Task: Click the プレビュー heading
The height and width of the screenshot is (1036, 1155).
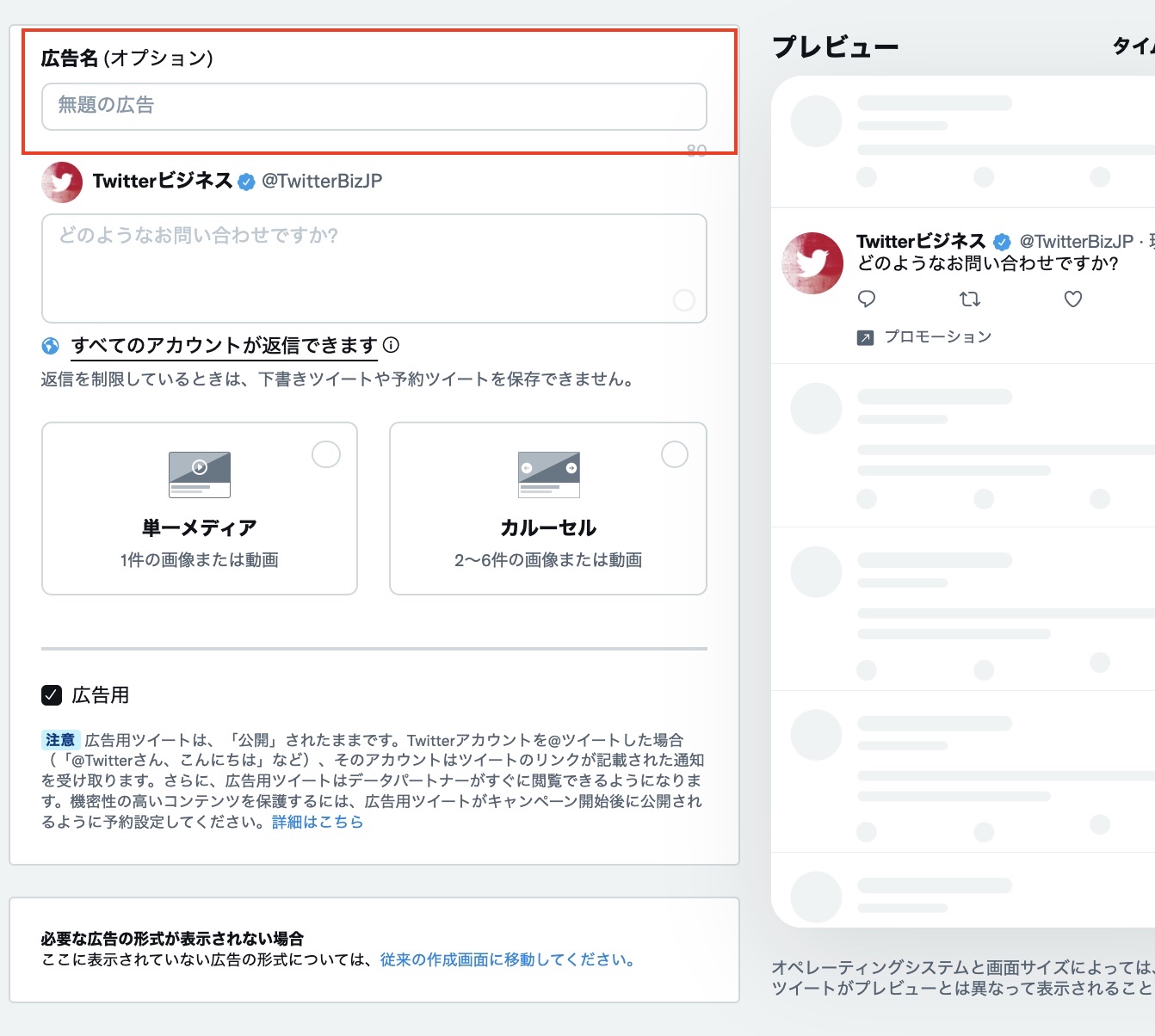Action: coord(835,46)
